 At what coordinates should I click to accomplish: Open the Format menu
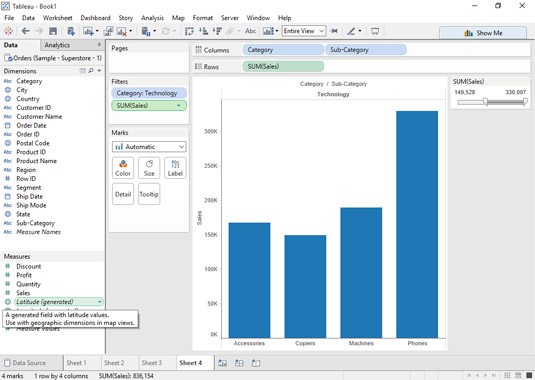203,18
